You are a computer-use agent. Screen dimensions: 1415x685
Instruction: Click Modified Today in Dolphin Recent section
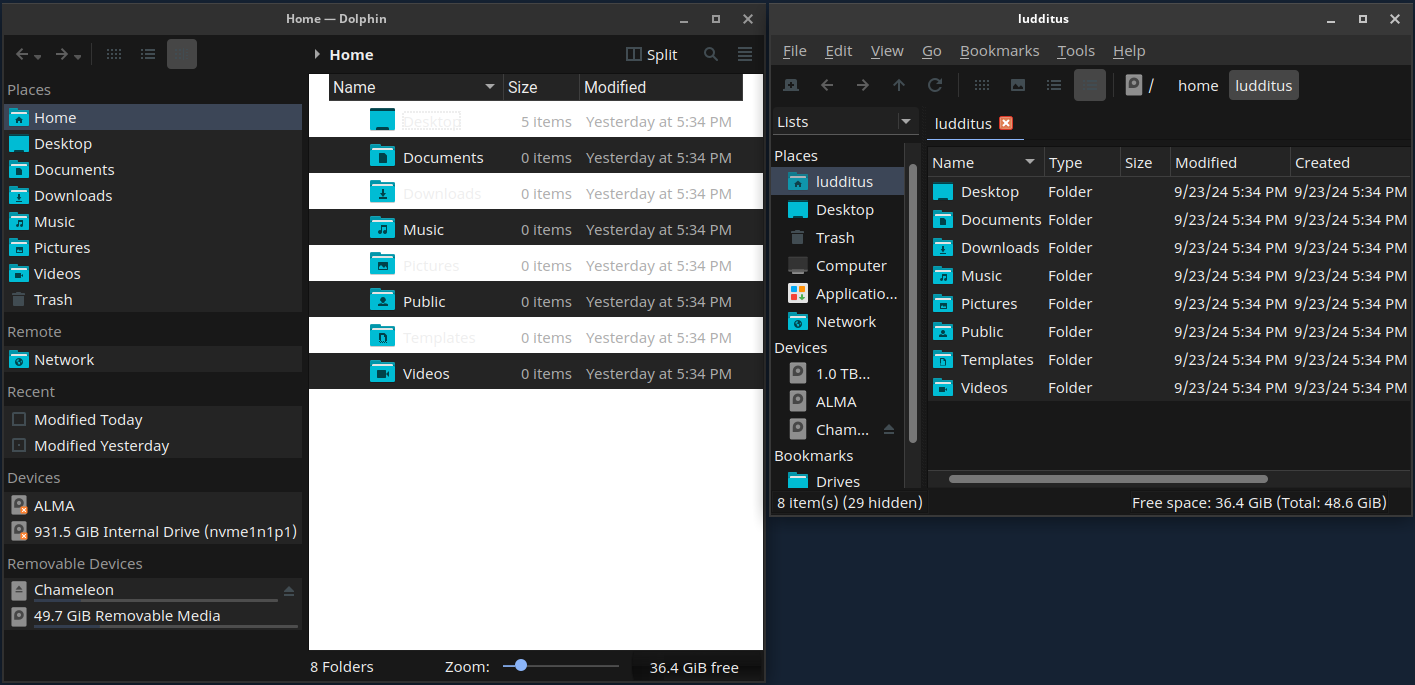pos(88,420)
